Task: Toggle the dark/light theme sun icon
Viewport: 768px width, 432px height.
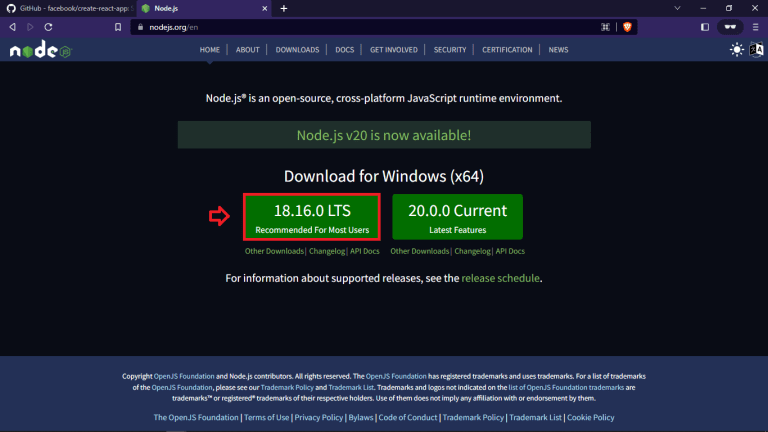Action: click(x=737, y=50)
